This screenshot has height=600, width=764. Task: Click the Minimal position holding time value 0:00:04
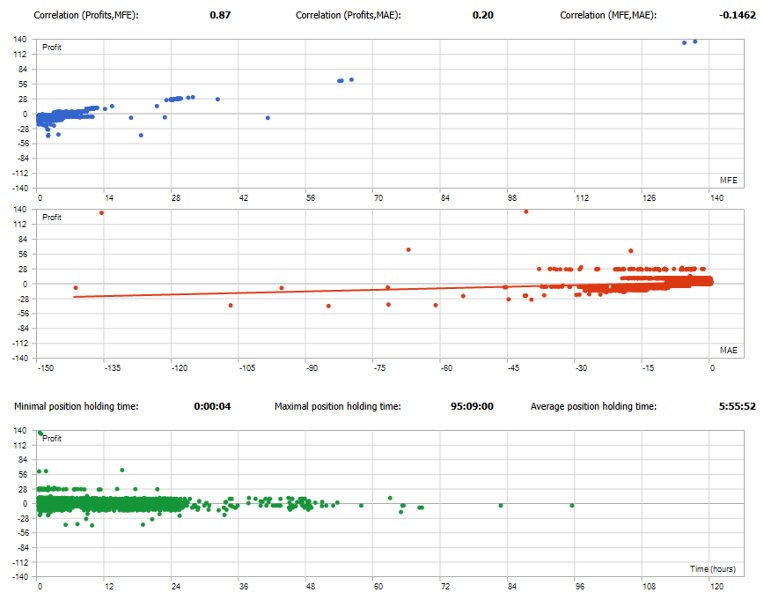[212, 406]
